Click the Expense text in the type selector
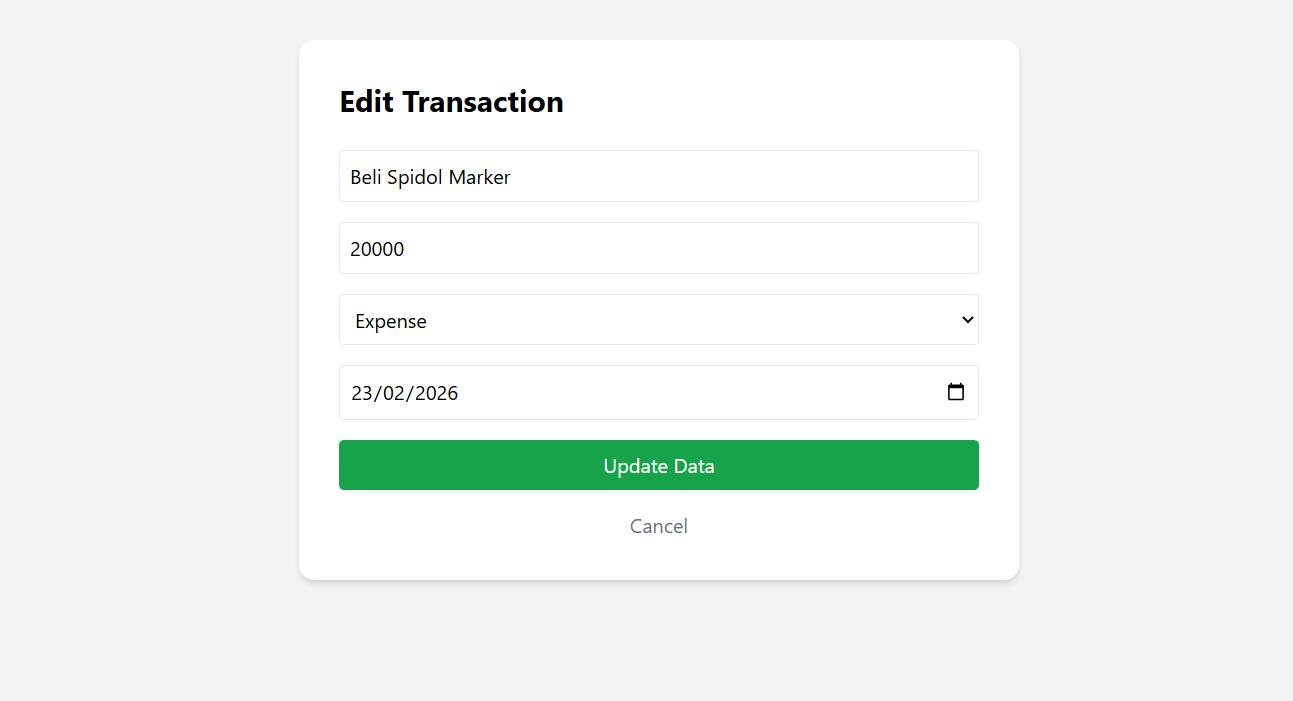 pyautogui.click(x=390, y=321)
